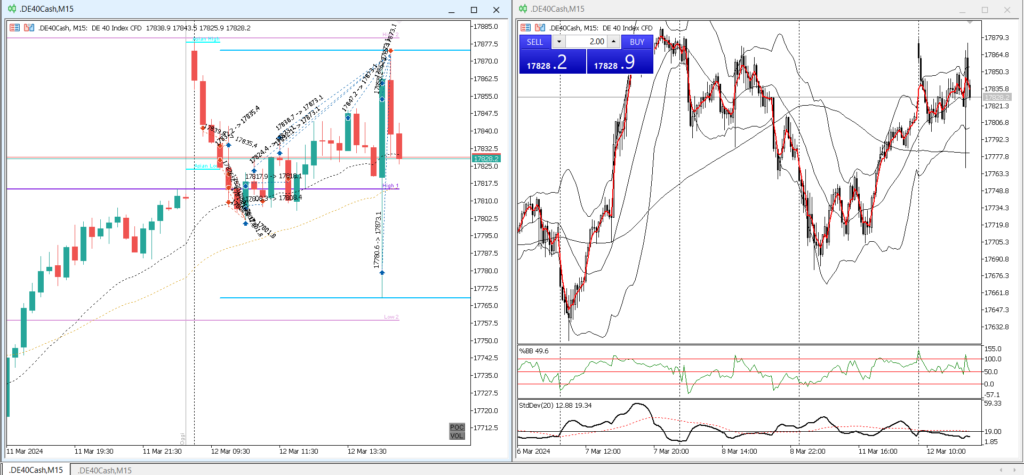The height and width of the screenshot is (475, 1024).
Task: Click the 17879.3 price label on right chart axis
Action: coord(999,37)
